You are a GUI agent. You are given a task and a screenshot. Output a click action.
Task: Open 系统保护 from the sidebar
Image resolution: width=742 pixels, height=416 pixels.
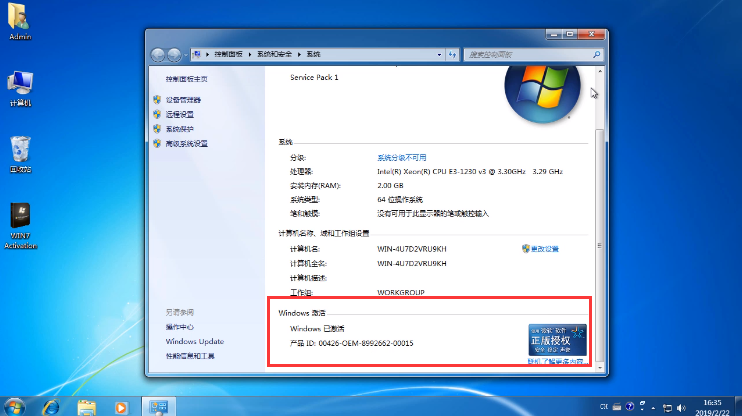(x=180, y=129)
